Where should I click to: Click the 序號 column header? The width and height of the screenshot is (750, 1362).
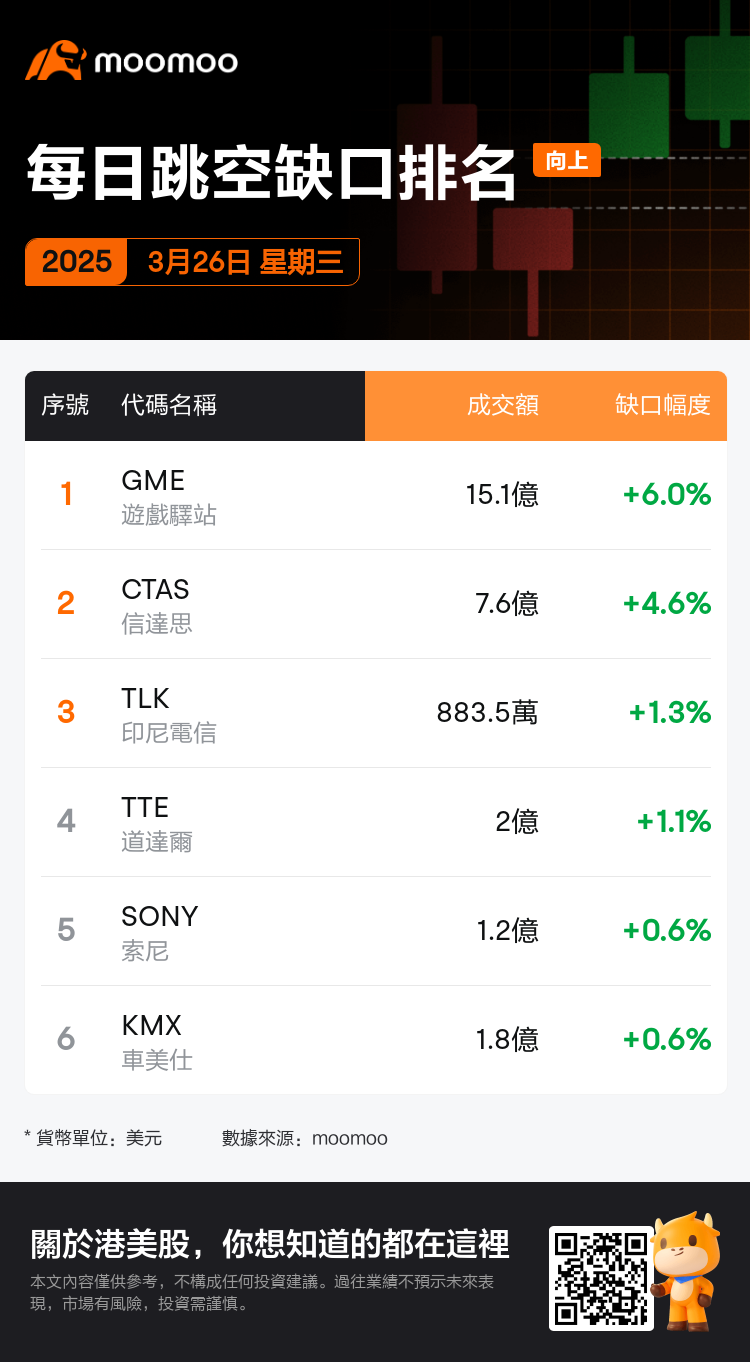(65, 405)
